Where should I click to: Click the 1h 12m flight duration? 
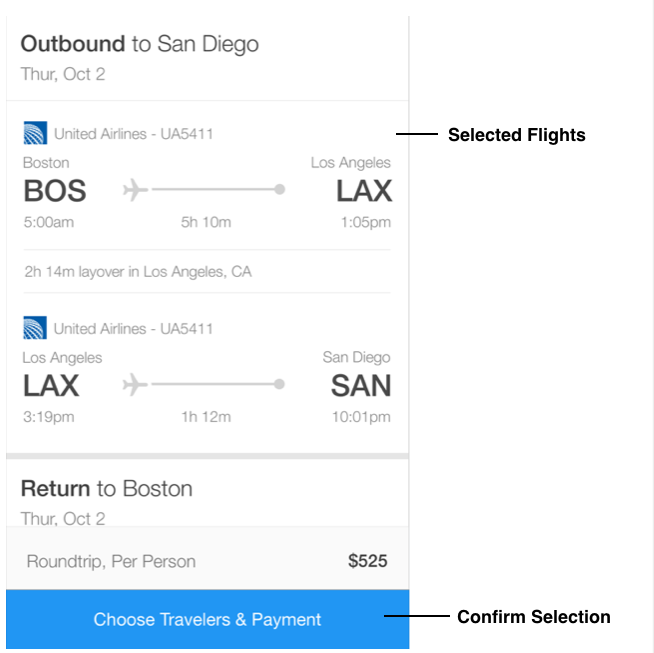click(206, 417)
